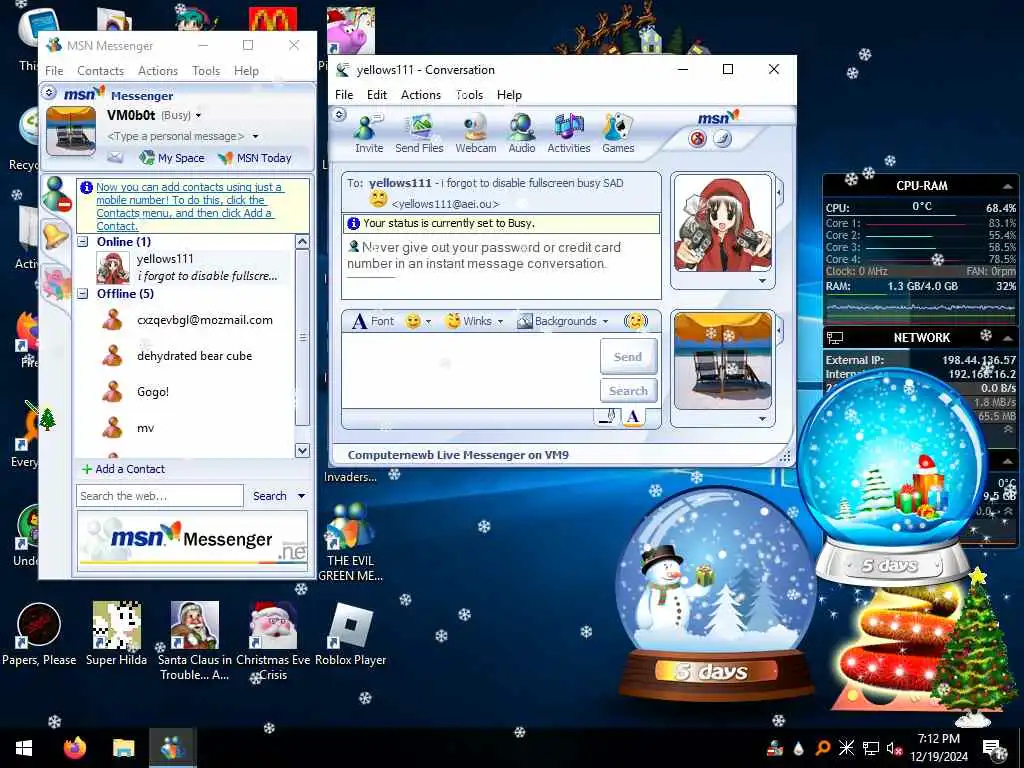The height and width of the screenshot is (768, 1024).
Task: Open Papers, Please desktop shortcut
Action: pos(39,633)
